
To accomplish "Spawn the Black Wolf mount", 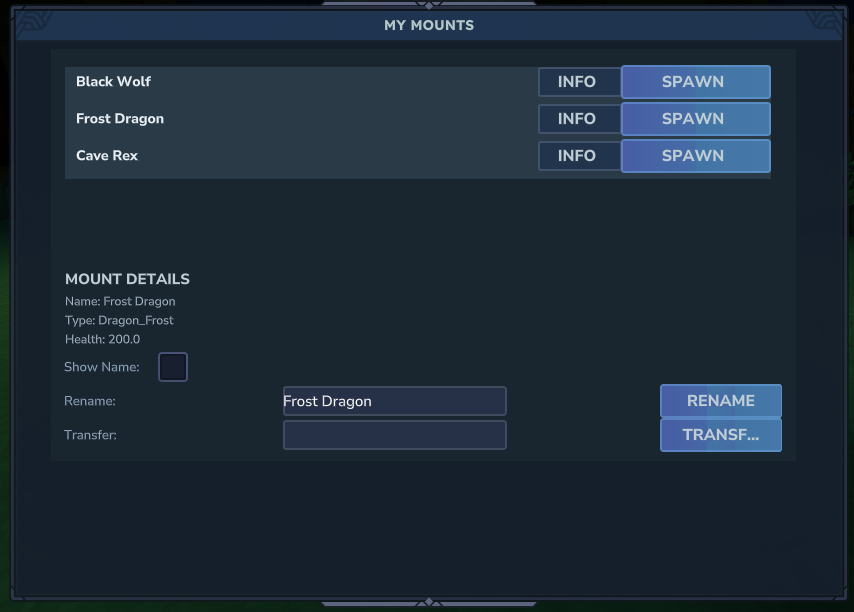I will click(x=695, y=82).
